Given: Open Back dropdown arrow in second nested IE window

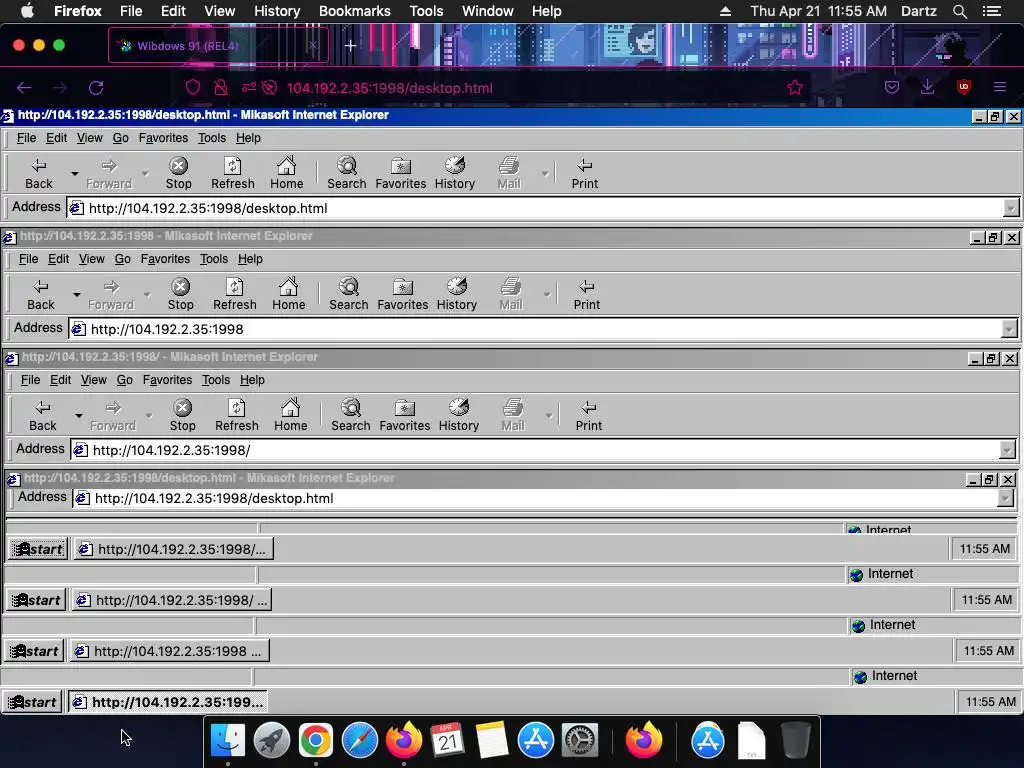Looking at the screenshot, I should tap(76, 295).
